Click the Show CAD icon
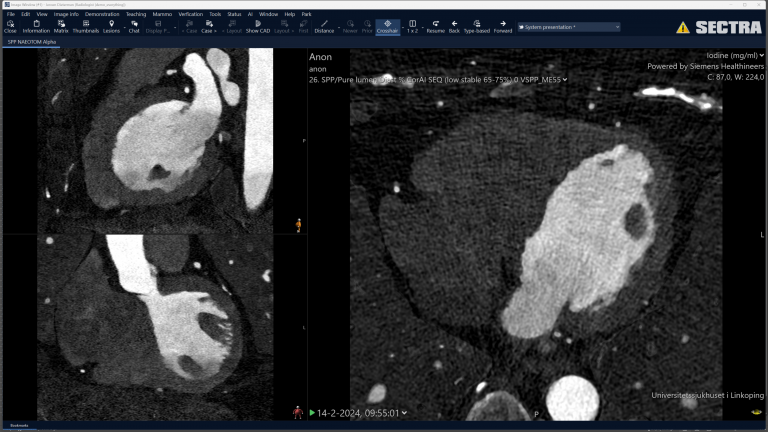 point(258,26)
